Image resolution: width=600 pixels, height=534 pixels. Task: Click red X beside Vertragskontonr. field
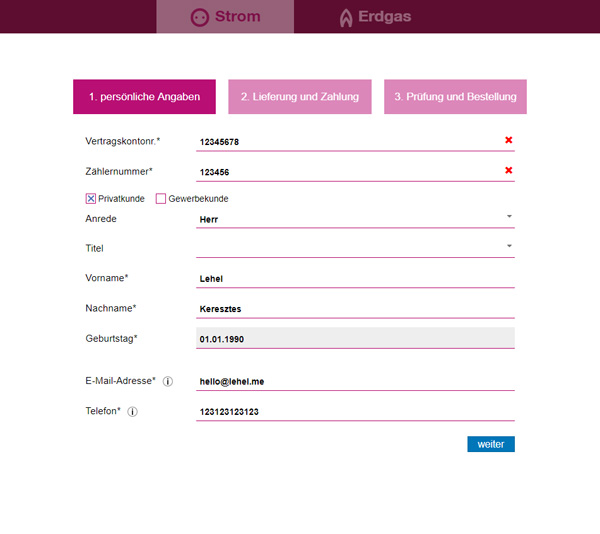[x=508, y=141]
